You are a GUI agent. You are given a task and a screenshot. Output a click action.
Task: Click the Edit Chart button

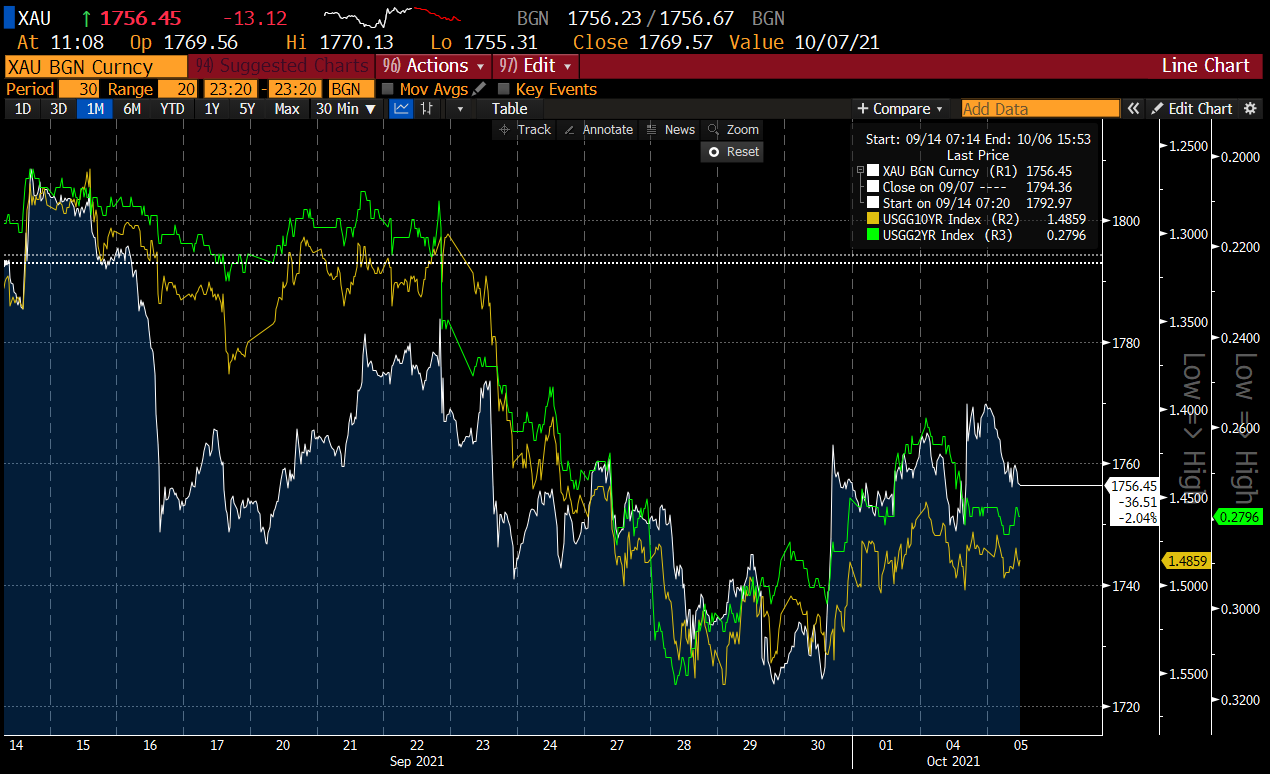click(x=1192, y=108)
